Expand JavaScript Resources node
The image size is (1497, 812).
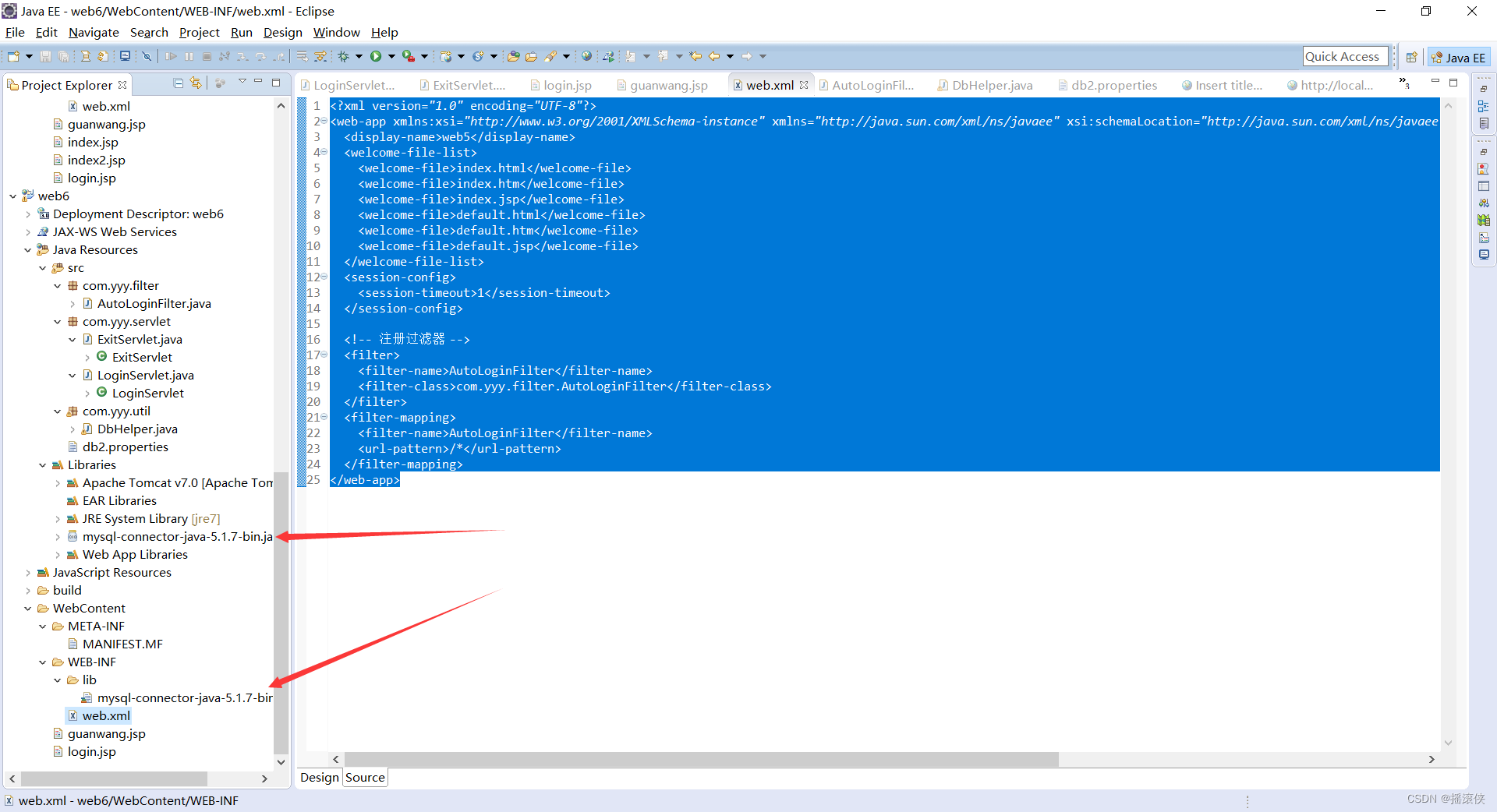28,573
